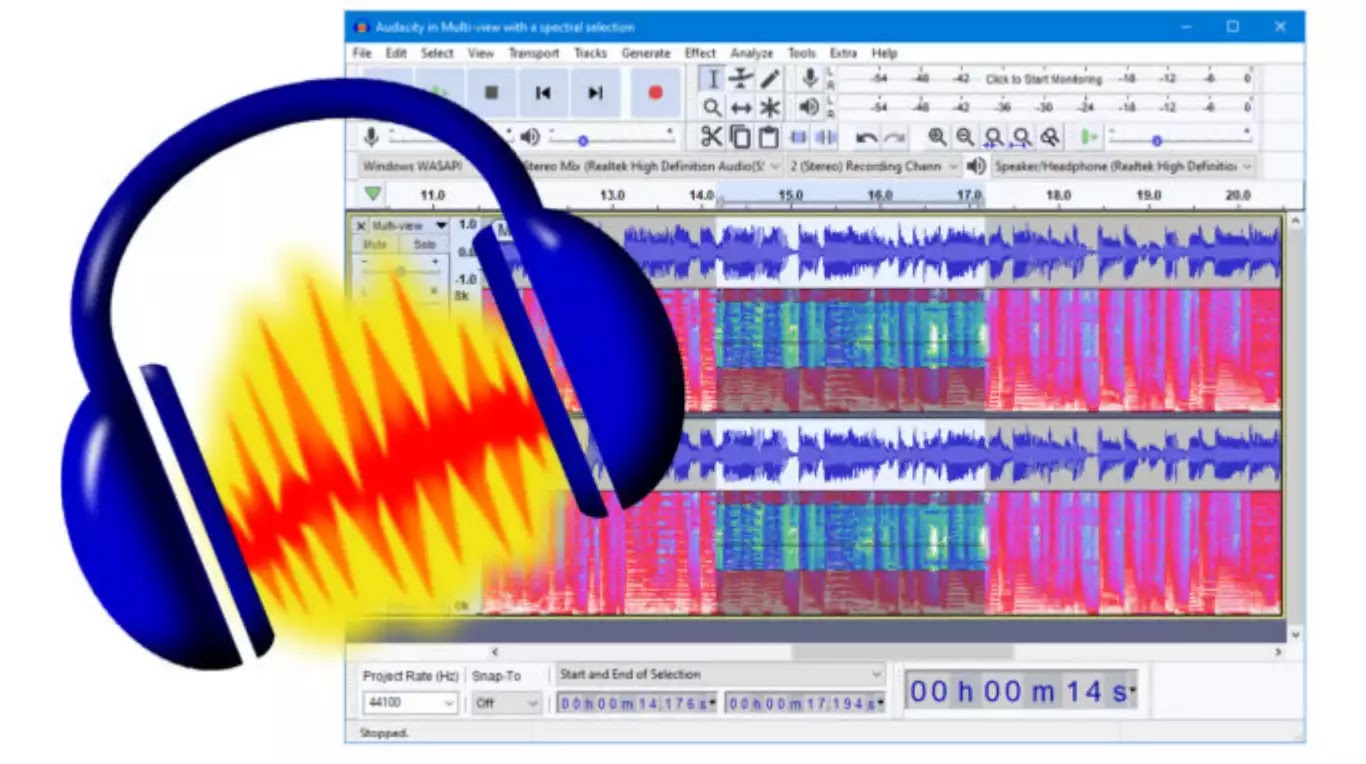Open the Speaker/Headphone playback device dropdown
1366x764 pixels.
pos(1123,166)
